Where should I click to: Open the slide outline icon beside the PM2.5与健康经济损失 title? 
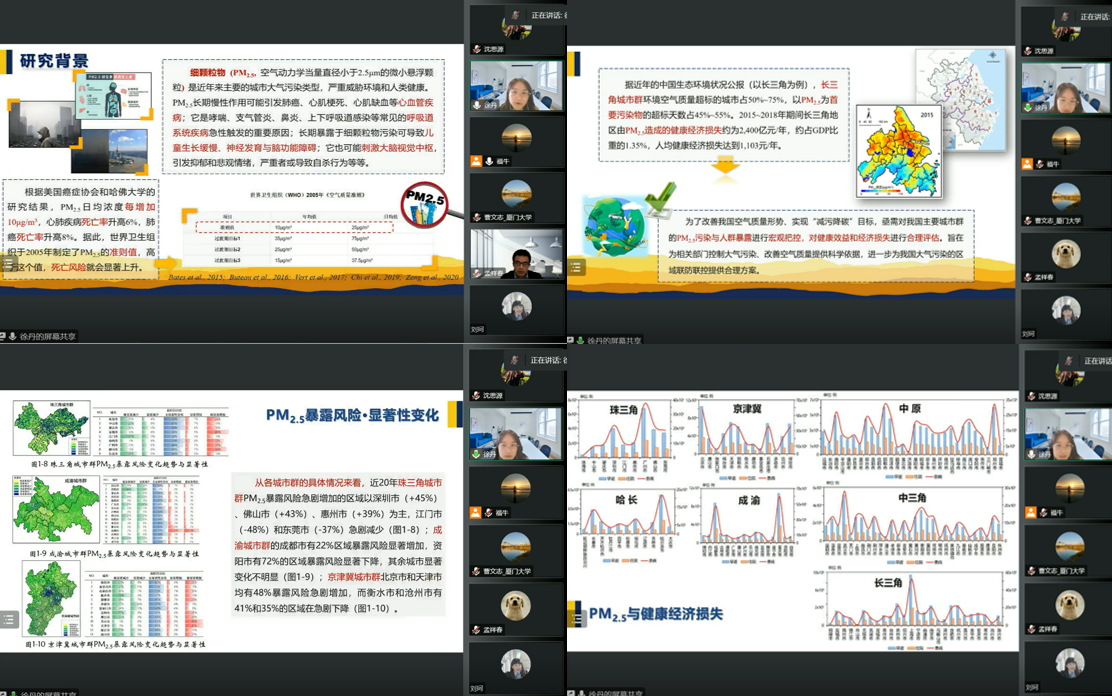click(576, 617)
